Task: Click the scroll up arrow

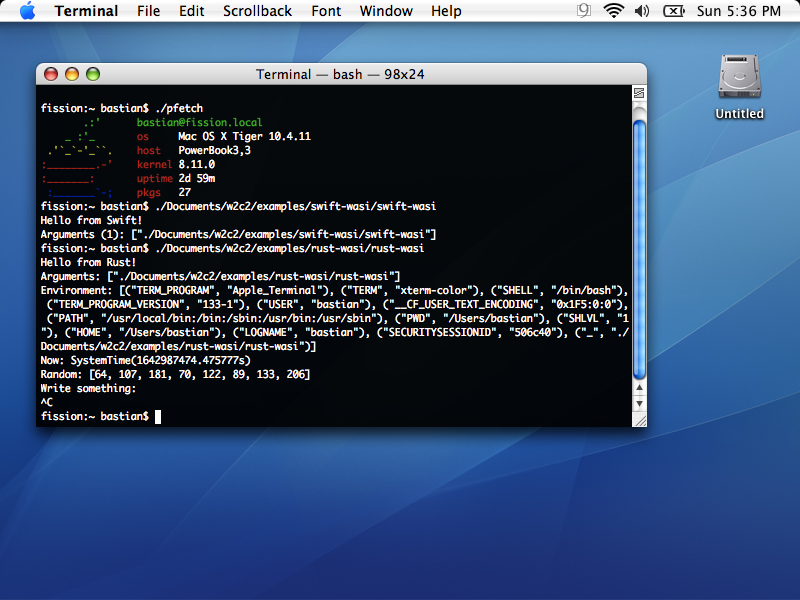Action: click(x=639, y=388)
